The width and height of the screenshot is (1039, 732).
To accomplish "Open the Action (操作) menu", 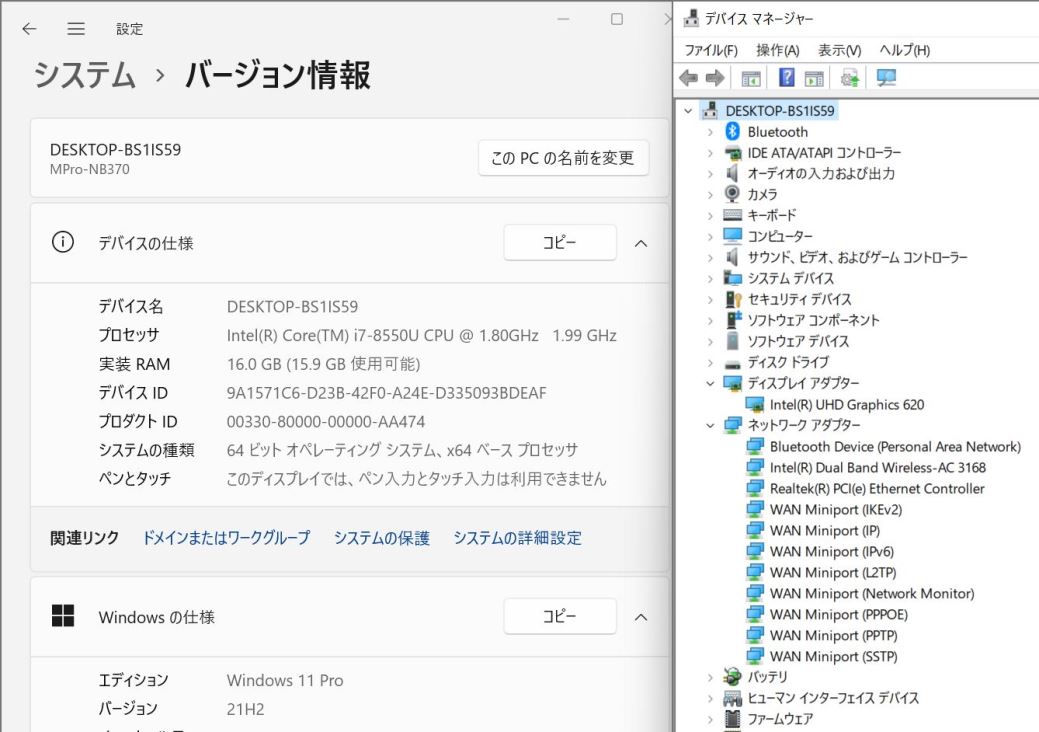I will point(778,50).
